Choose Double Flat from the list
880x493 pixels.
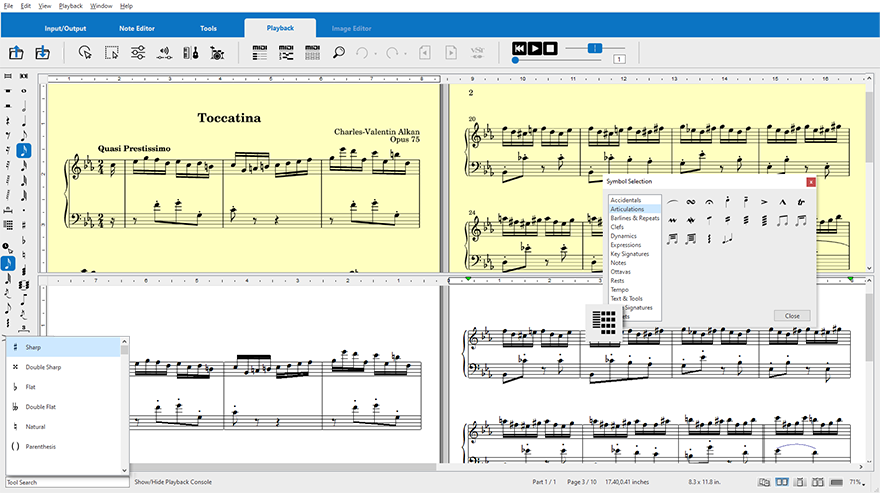click(x=63, y=407)
